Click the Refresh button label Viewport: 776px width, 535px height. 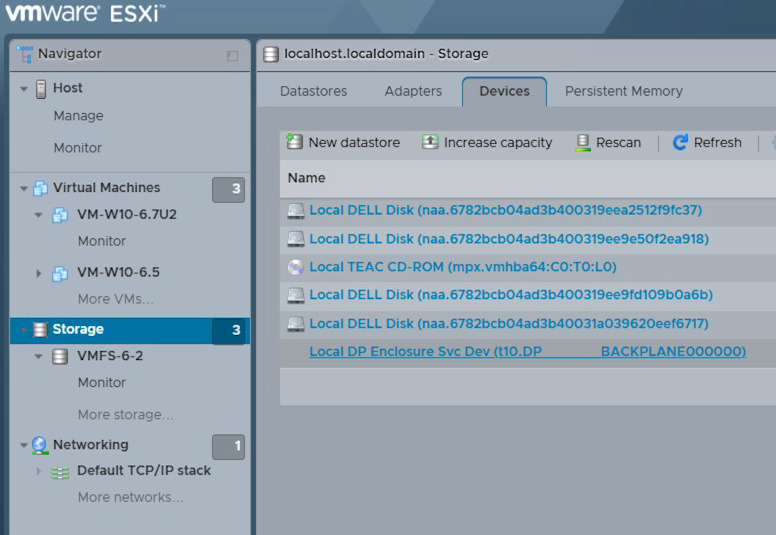tap(718, 143)
